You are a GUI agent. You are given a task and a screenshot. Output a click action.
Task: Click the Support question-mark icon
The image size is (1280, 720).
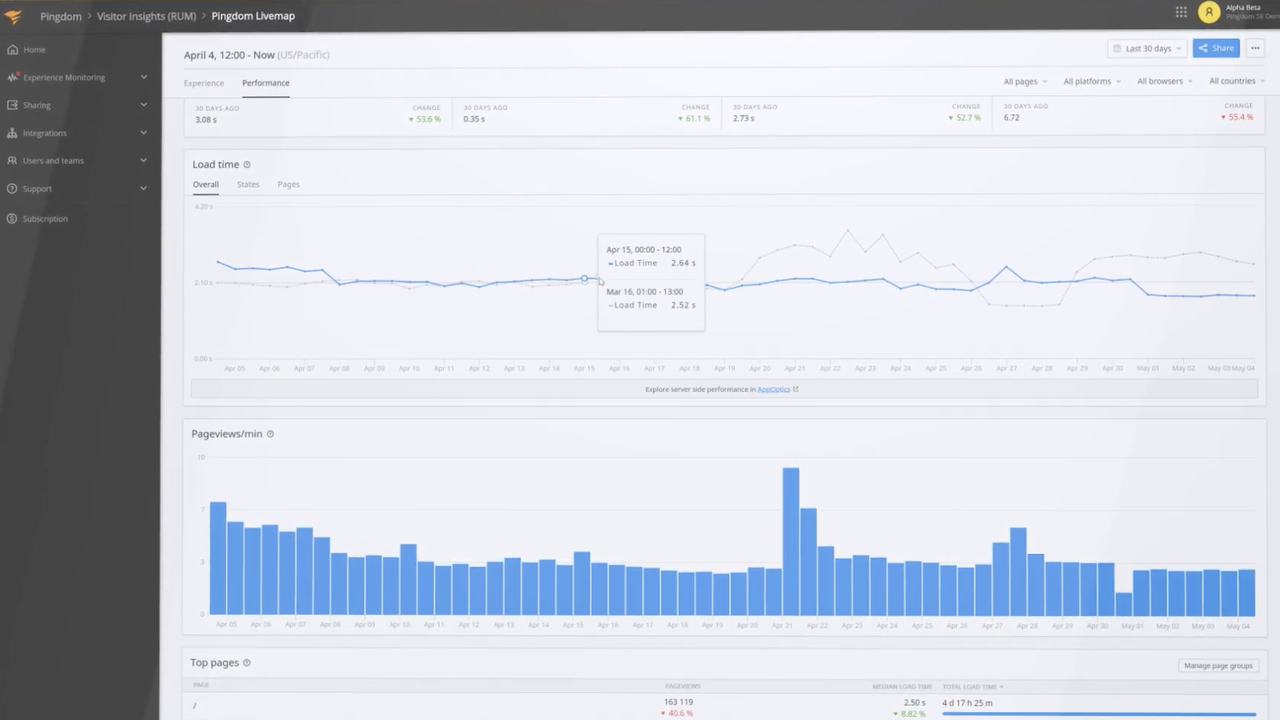coord(13,188)
